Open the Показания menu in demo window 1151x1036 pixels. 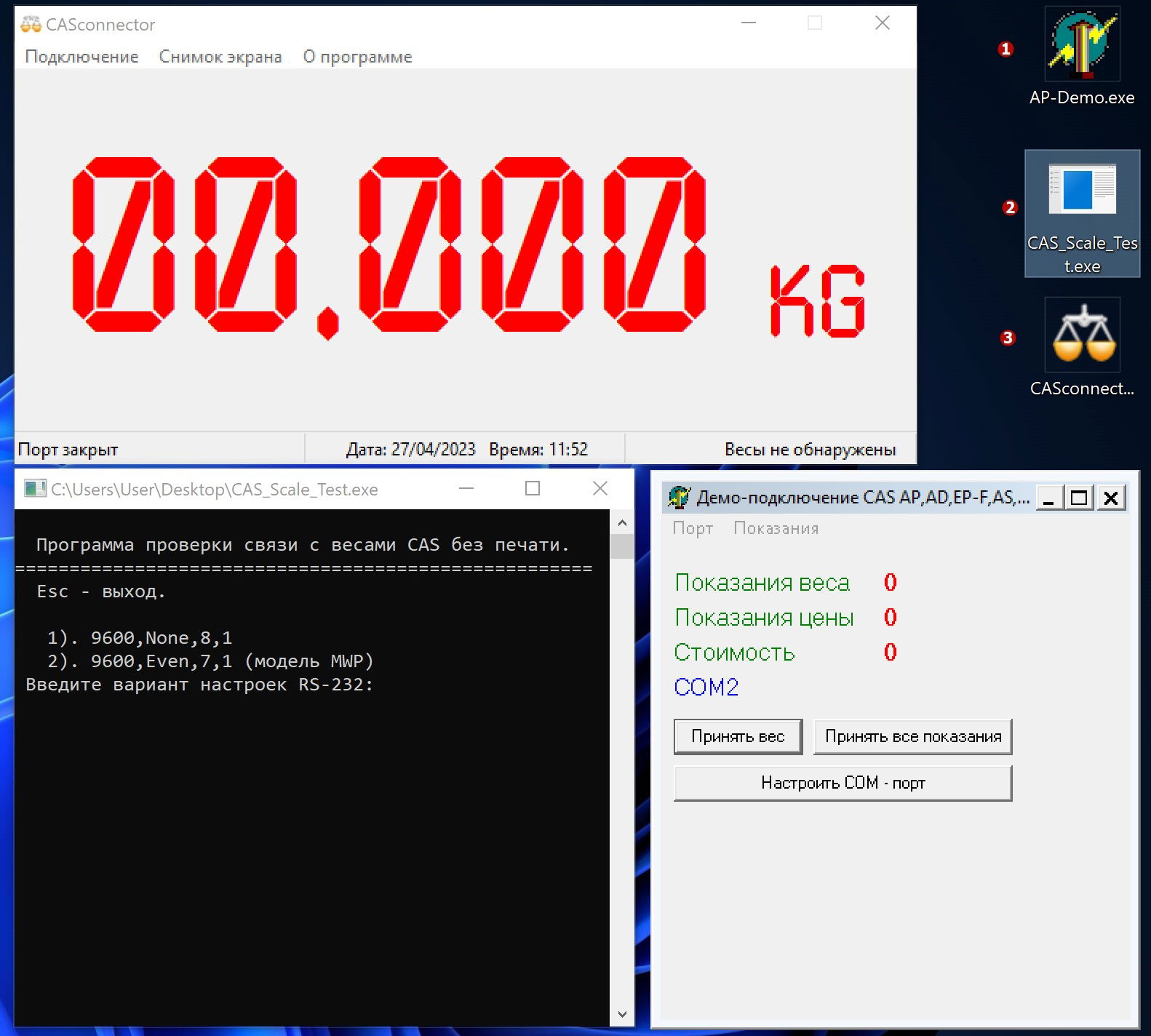click(776, 528)
